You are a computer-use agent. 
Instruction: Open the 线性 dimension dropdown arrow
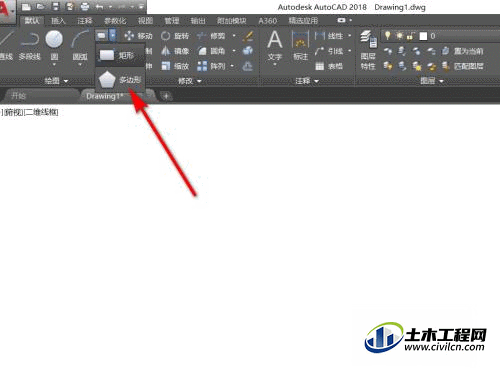[350, 36]
